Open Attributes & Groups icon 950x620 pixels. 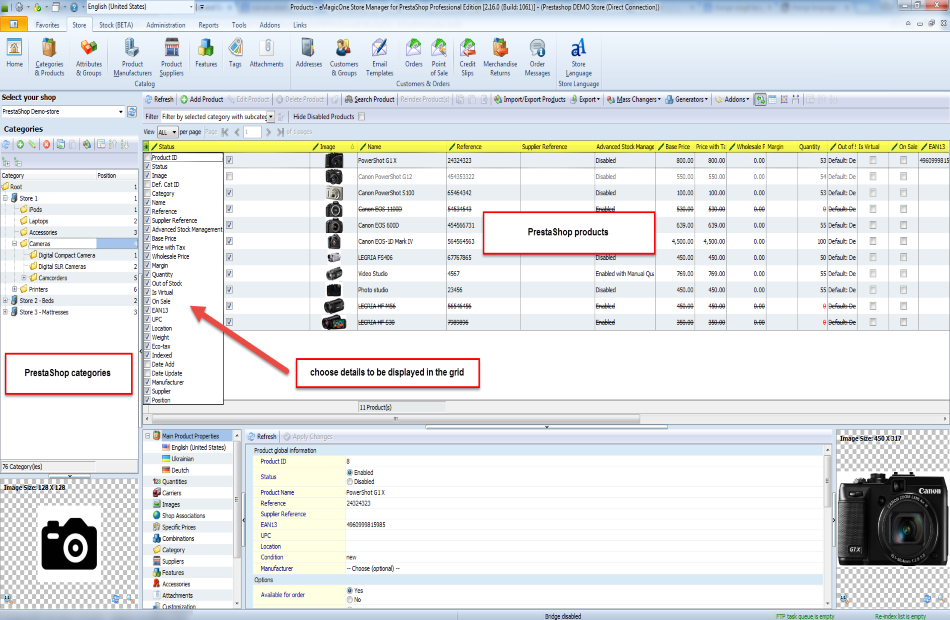point(88,57)
